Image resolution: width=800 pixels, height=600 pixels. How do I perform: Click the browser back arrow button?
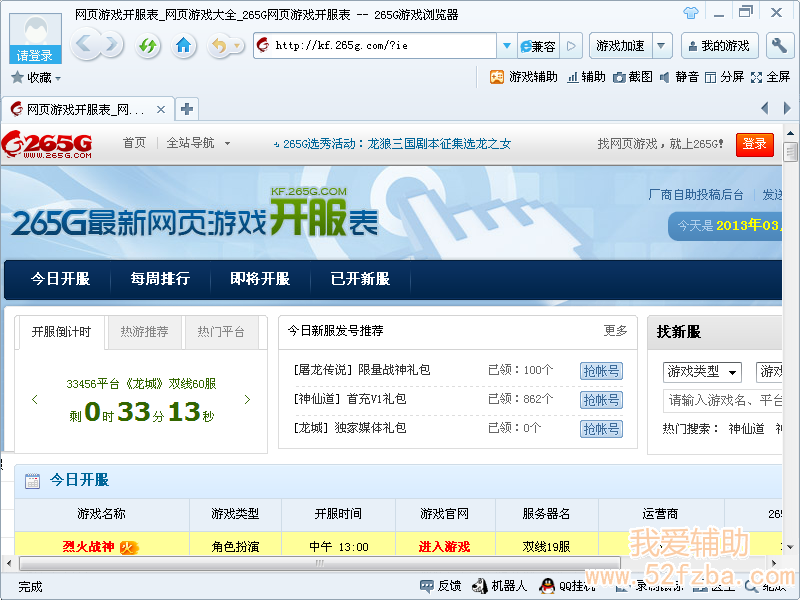point(84,45)
